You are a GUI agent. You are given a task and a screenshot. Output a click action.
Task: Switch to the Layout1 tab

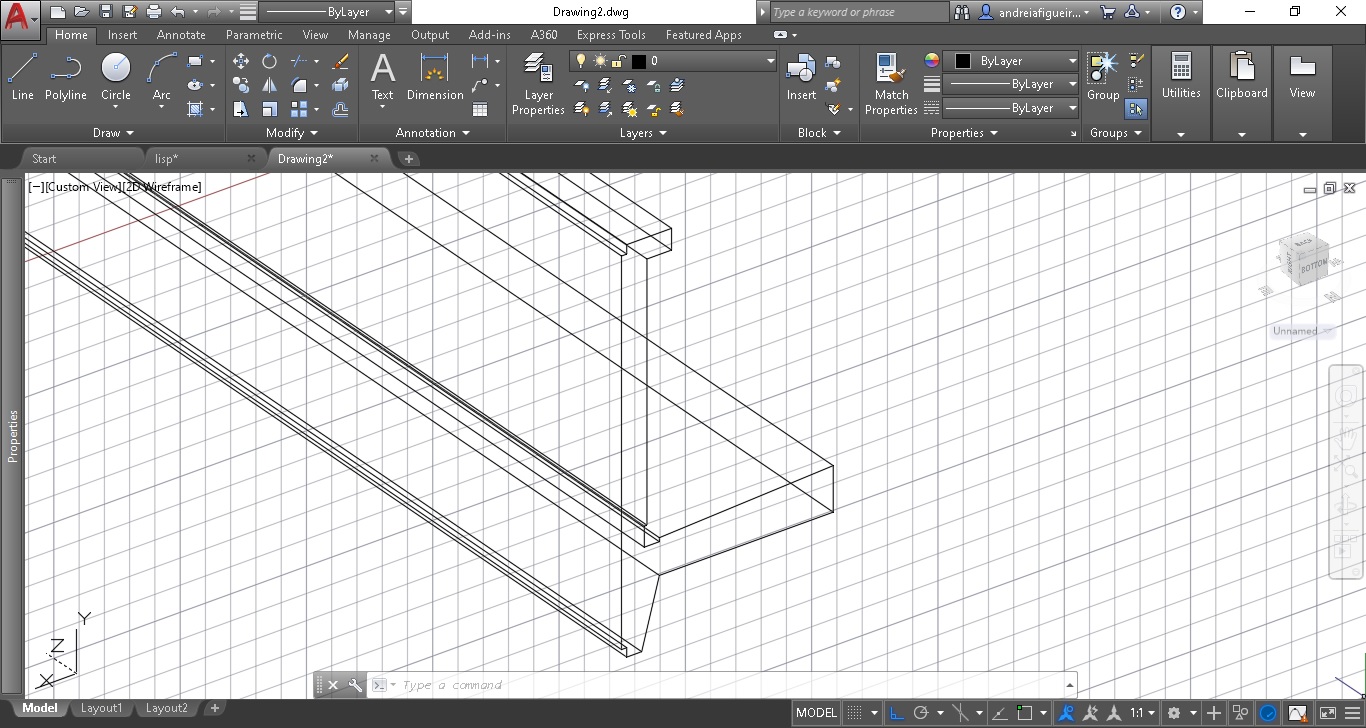pos(101,708)
